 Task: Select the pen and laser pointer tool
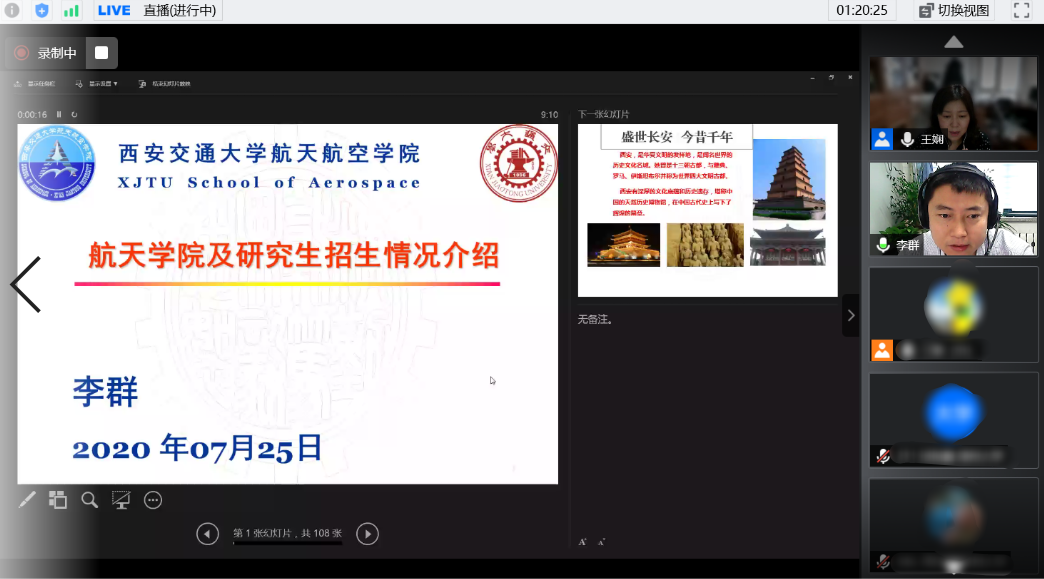27,500
